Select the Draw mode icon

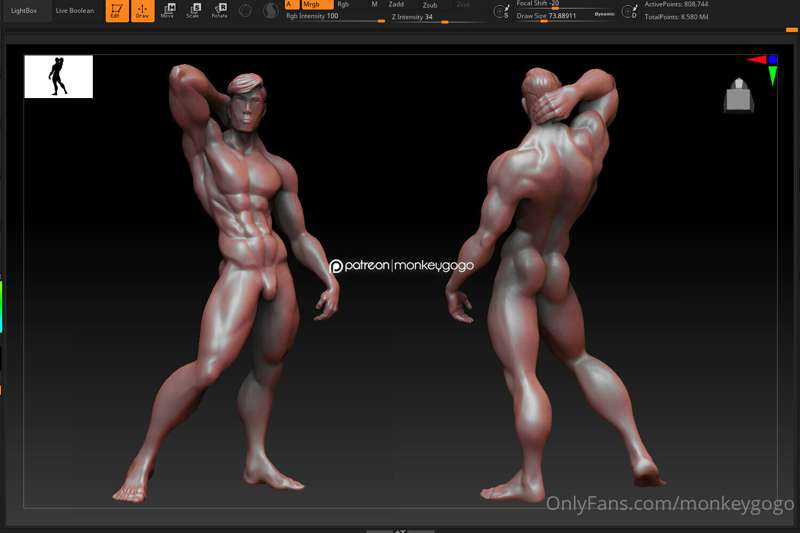tap(142, 11)
